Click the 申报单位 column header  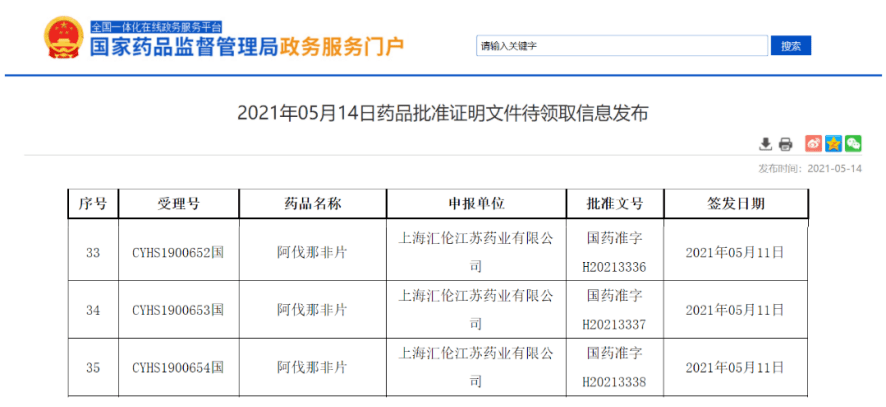pos(476,204)
